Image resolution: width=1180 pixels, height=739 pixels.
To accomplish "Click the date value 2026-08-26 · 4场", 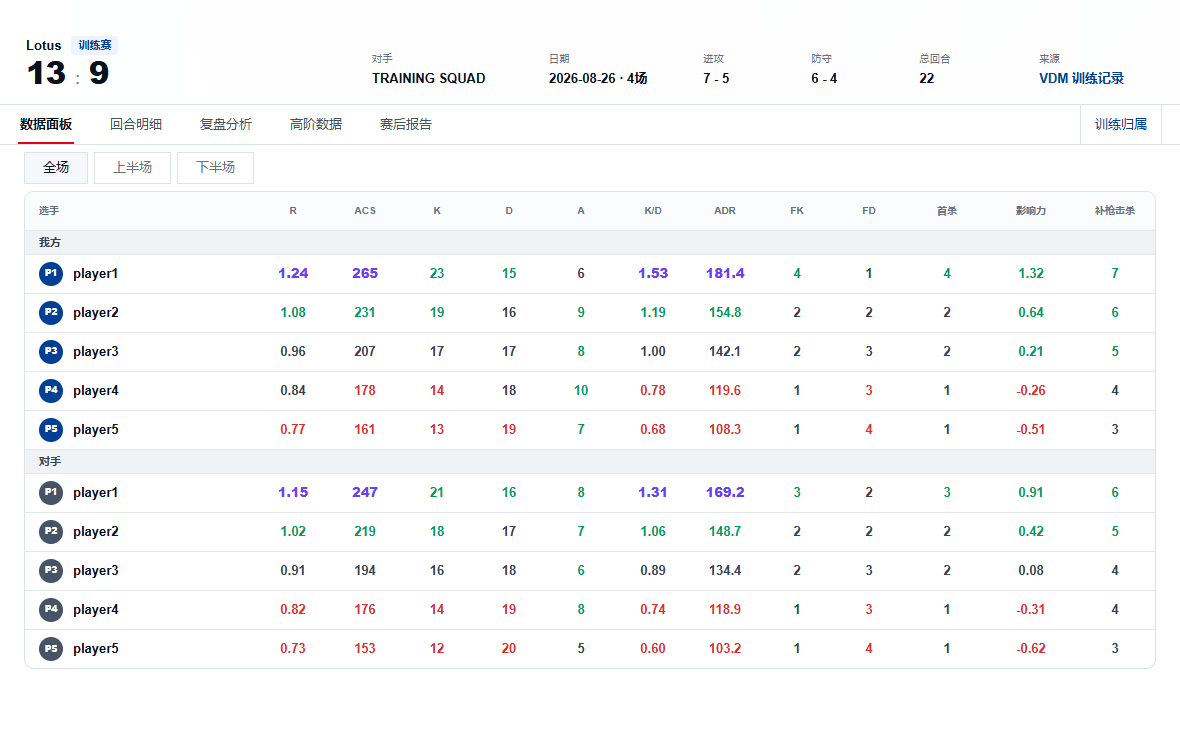I will 598,78.
